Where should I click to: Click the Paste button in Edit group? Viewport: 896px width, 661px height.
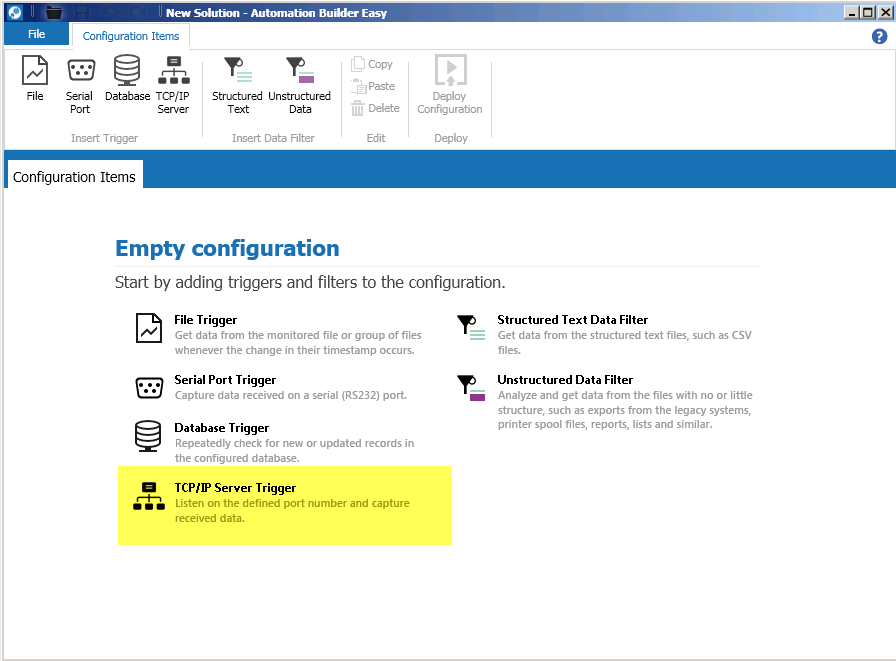(x=373, y=86)
